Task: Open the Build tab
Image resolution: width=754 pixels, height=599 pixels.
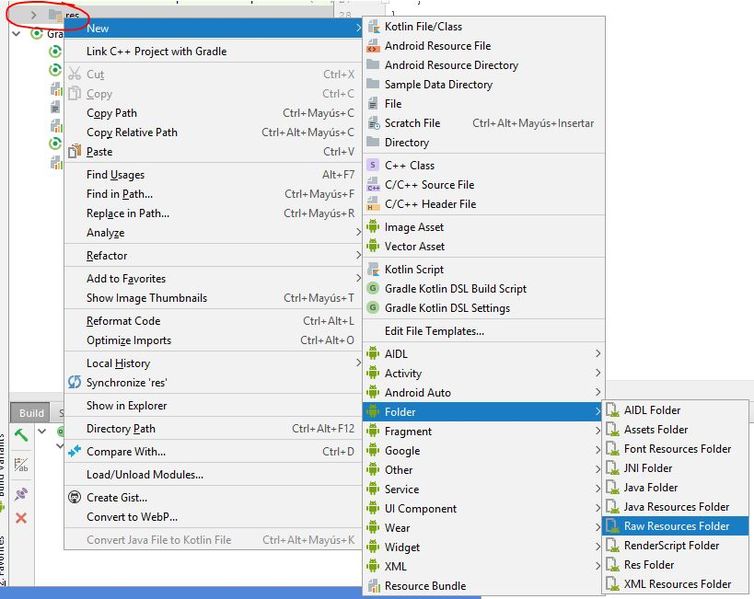Action: click(31, 413)
